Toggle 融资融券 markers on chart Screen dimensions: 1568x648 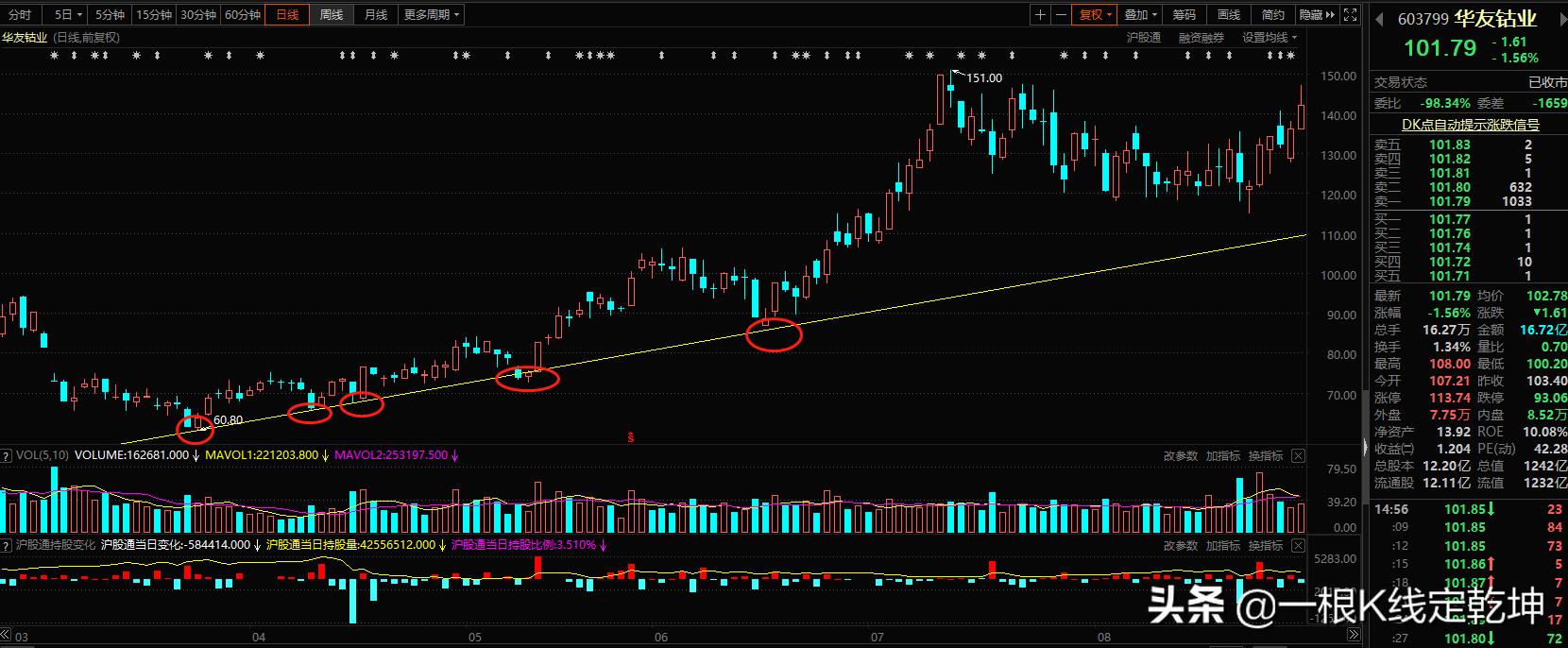[1201, 38]
